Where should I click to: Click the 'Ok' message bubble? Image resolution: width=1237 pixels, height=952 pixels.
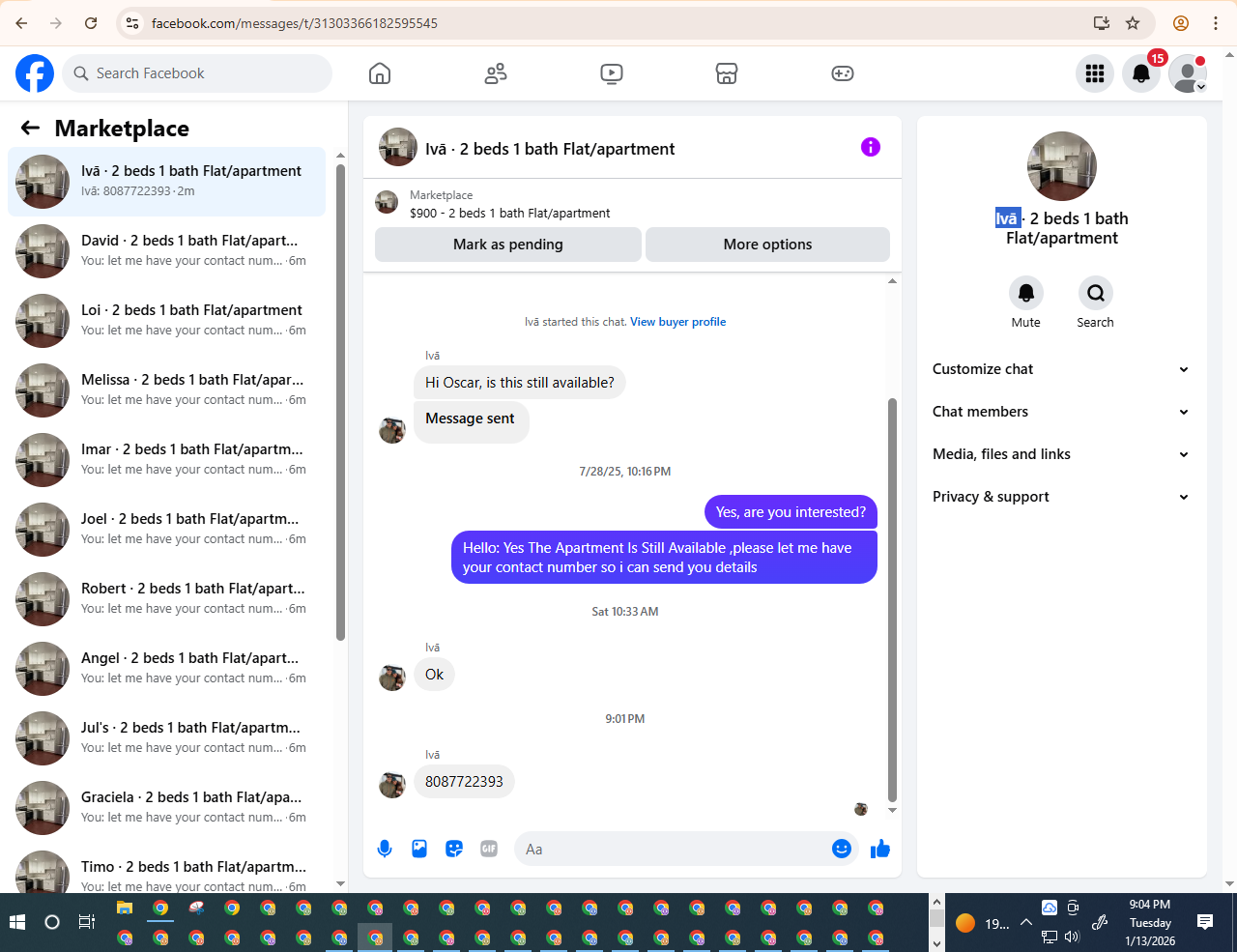click(x=434, y=675)
